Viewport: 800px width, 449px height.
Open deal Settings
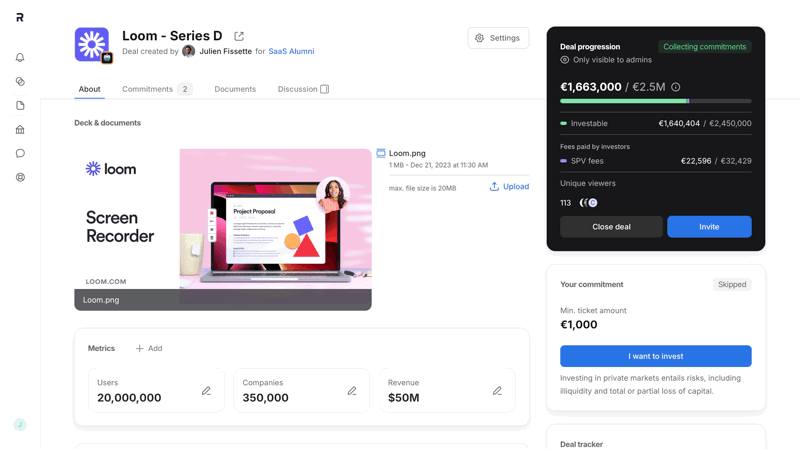pyautogui.click(x=498, y=38)
